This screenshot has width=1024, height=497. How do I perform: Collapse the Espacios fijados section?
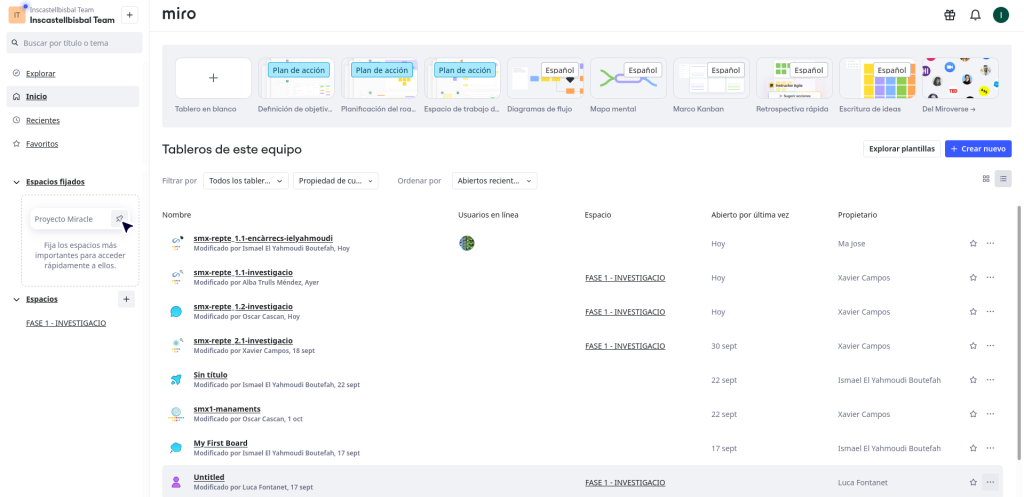[17, 182]
